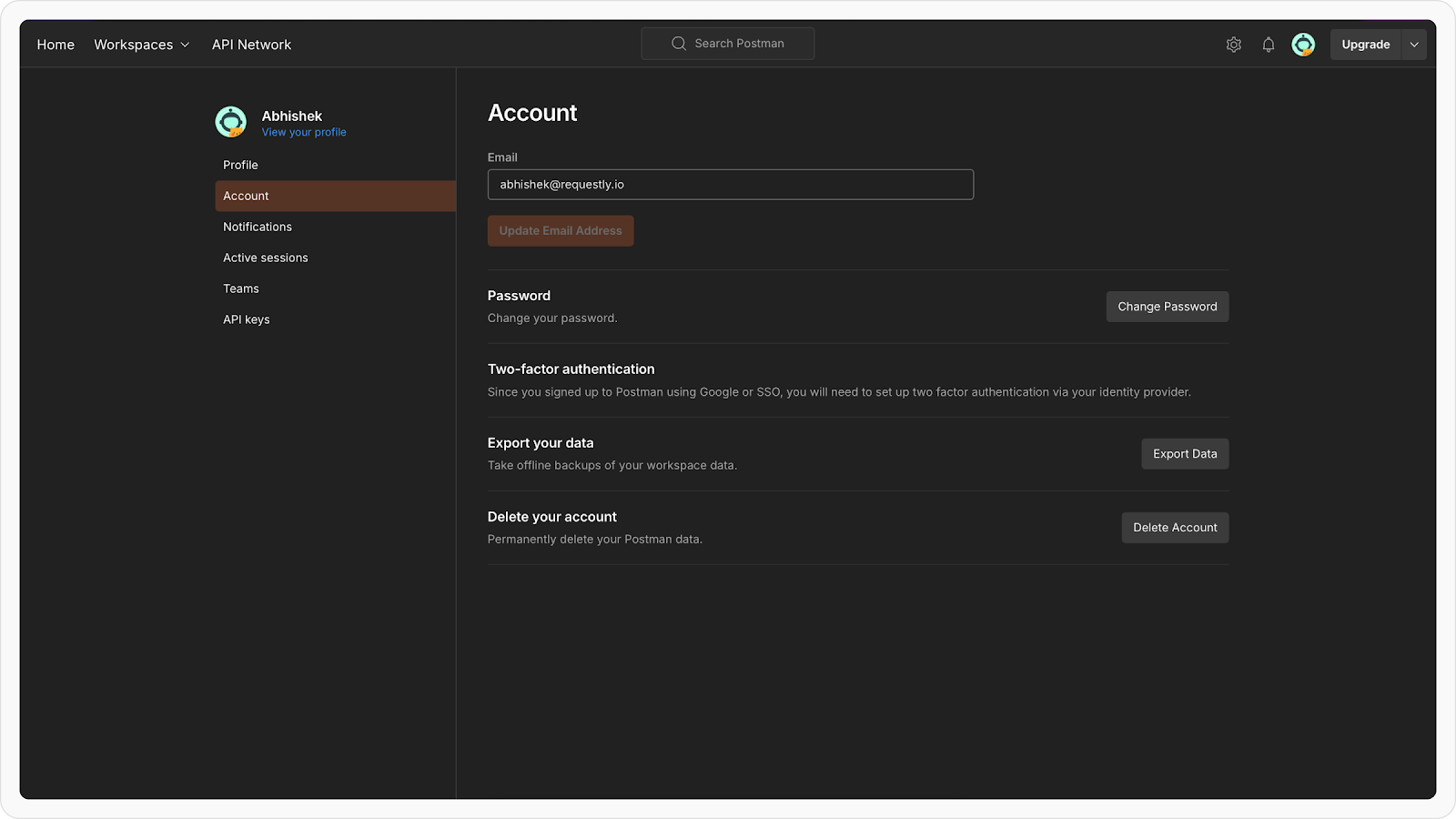Click the Export Data button
This screenshot has height=819, width=1456.
point(1184,454)
